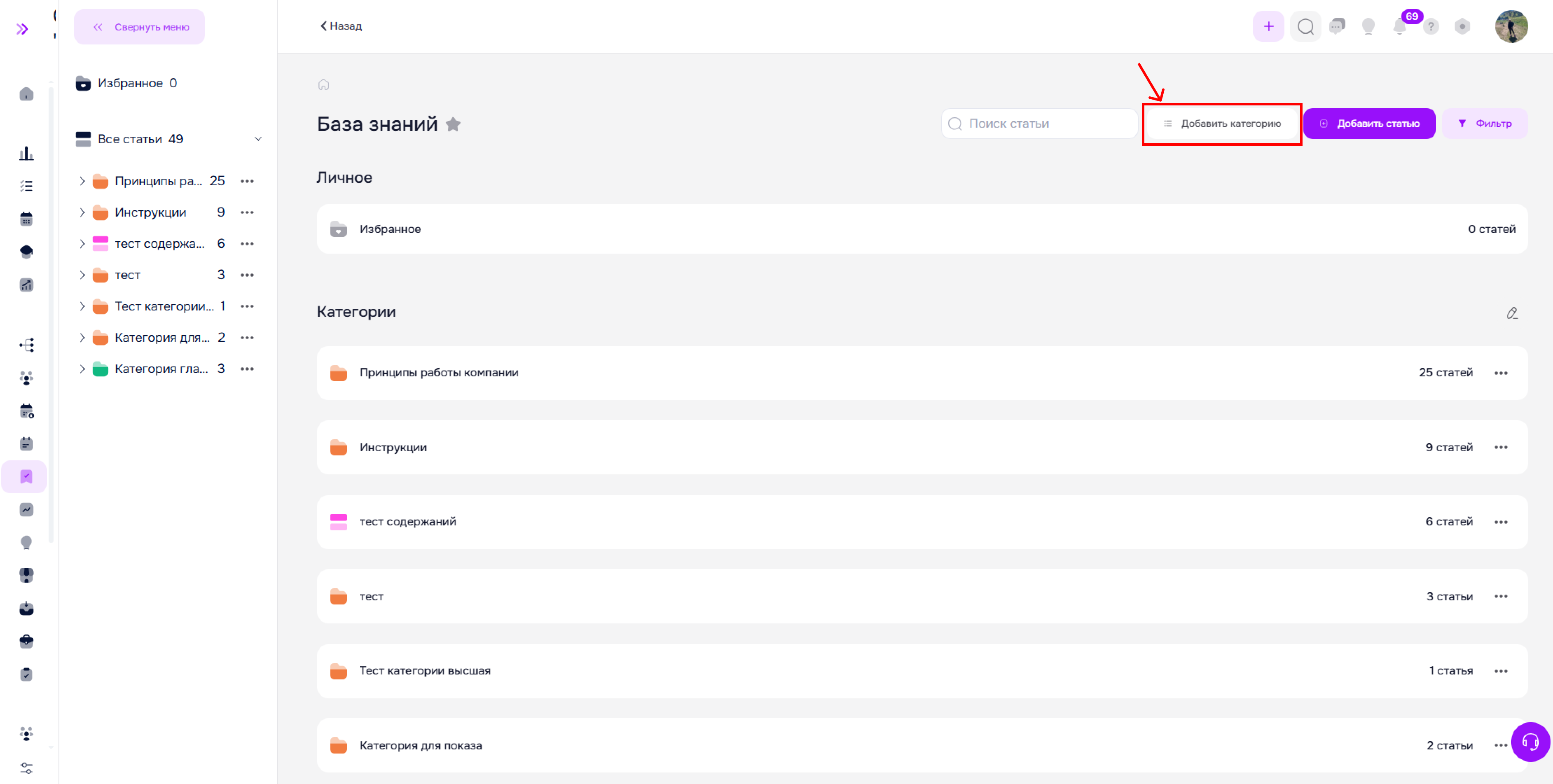The height and width of the screenshot is (784, 1553).
Task: Expand the left sidebar with double chevron
Action: 22,29
